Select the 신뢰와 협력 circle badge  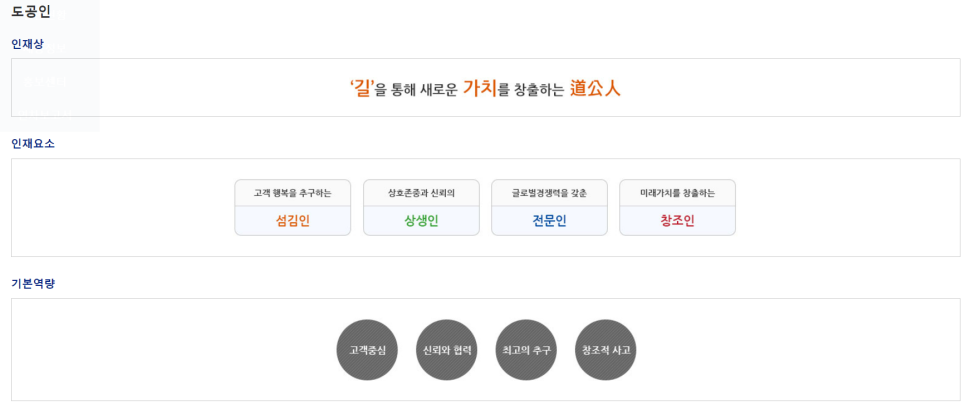446,350
